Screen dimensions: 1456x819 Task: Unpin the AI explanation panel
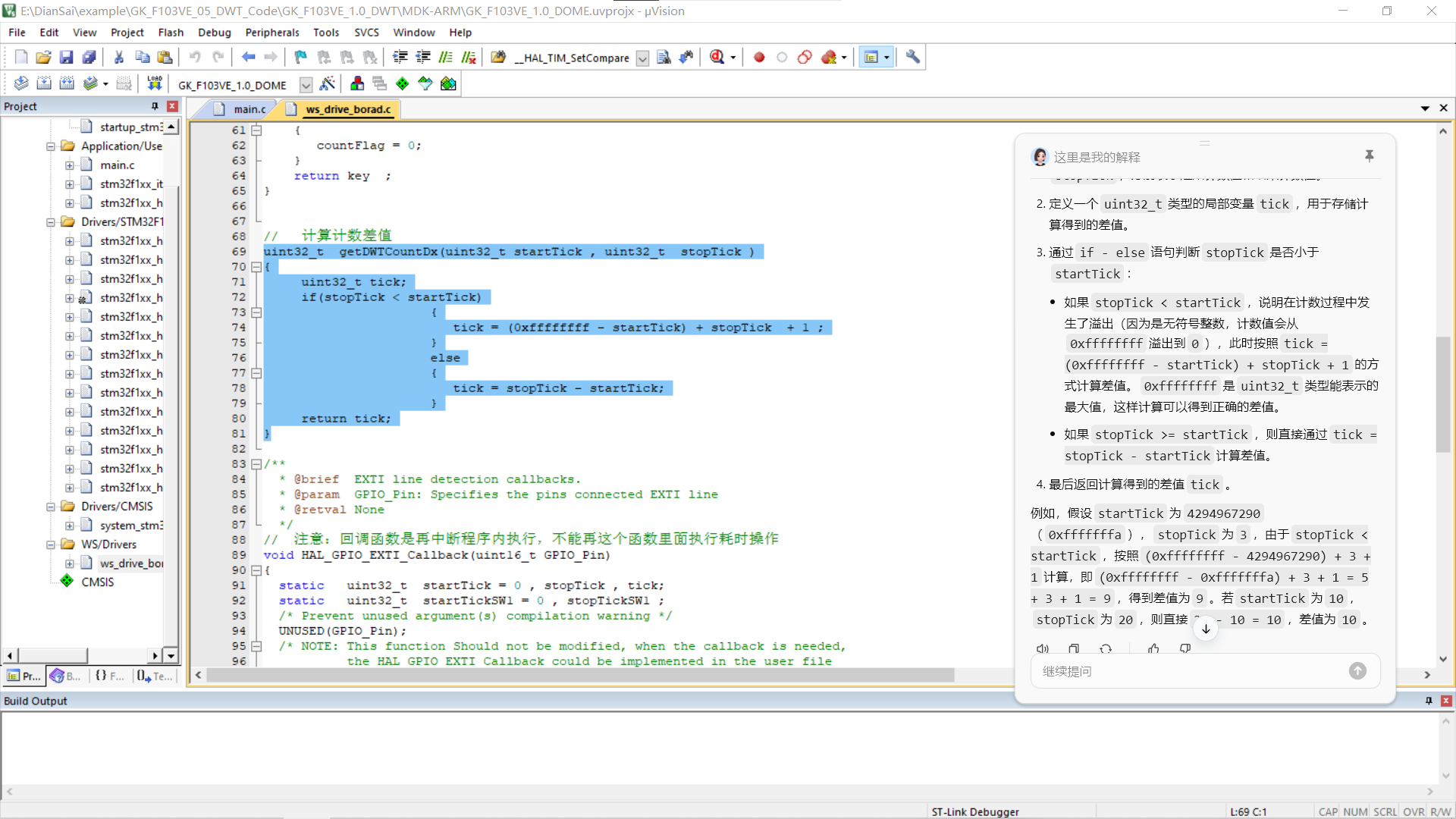click(1370, 155)
